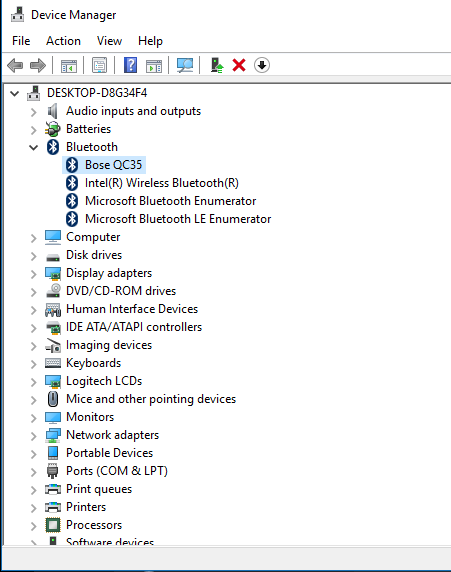The width and height of the screenshot is (451, 572).
Task: Click the Update driver toolbar icon
Action: tap(217, 66)
